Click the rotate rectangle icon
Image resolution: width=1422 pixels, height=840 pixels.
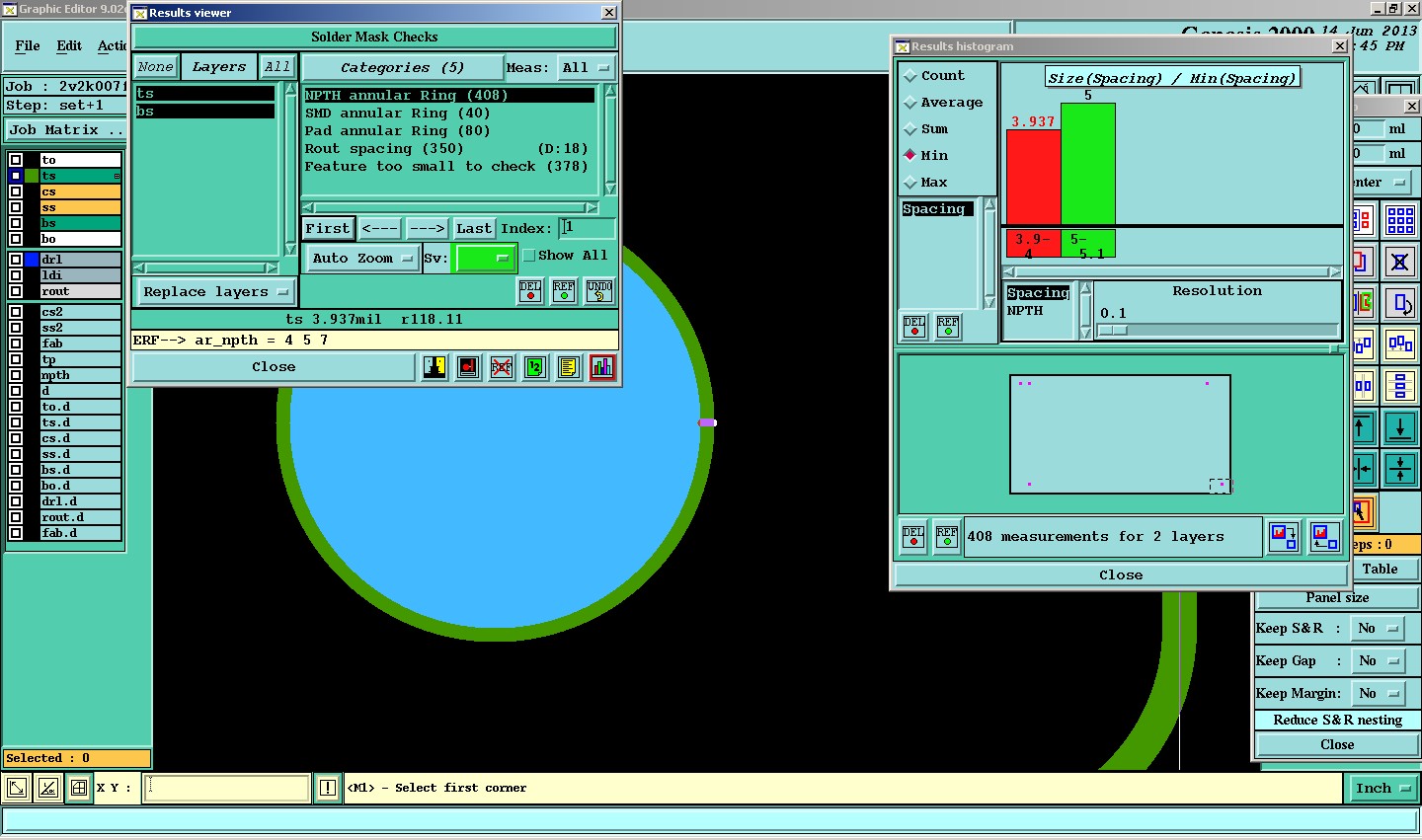coord(1400,303)
